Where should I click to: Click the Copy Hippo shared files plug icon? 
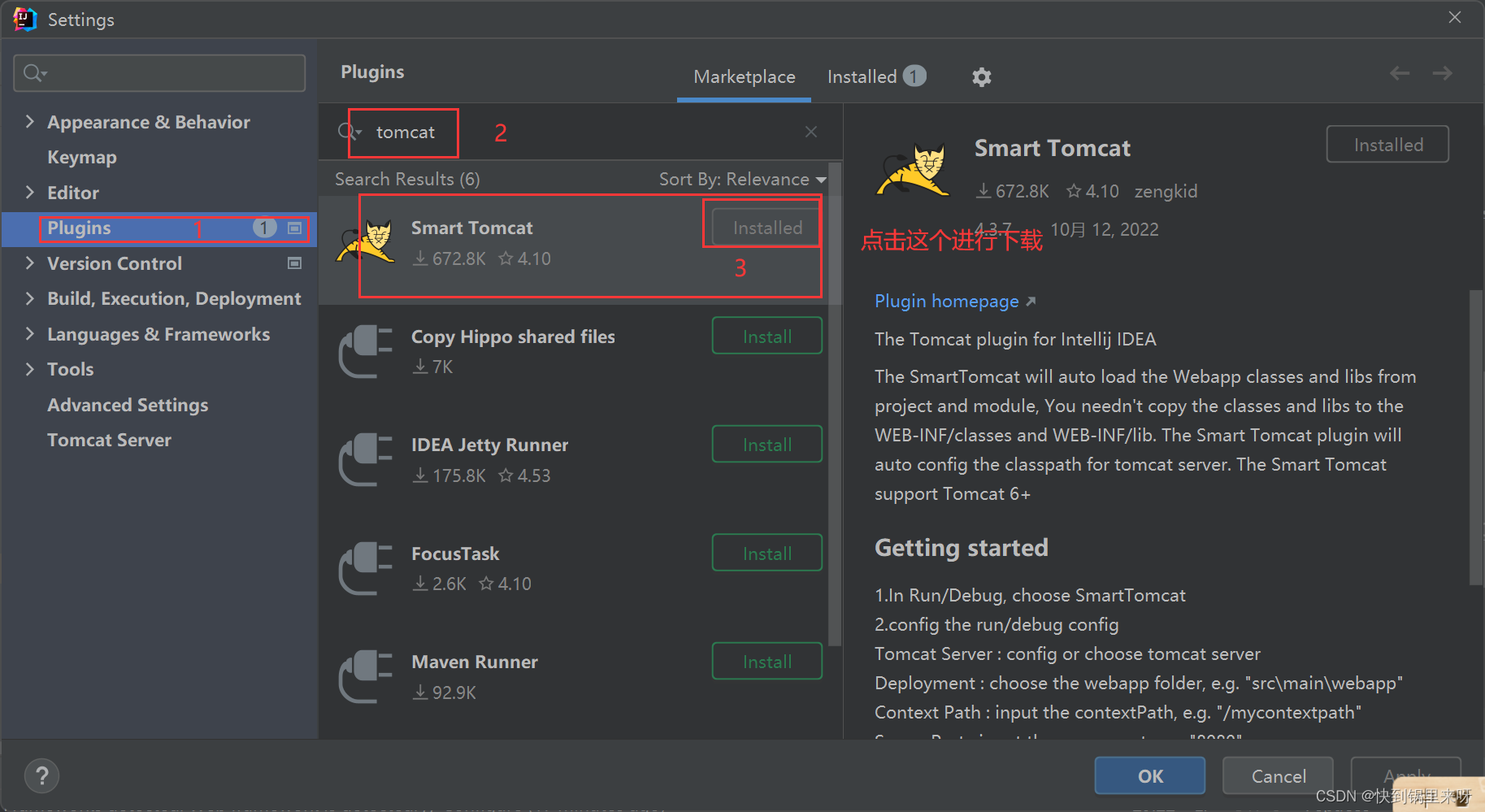click(366, 351)
